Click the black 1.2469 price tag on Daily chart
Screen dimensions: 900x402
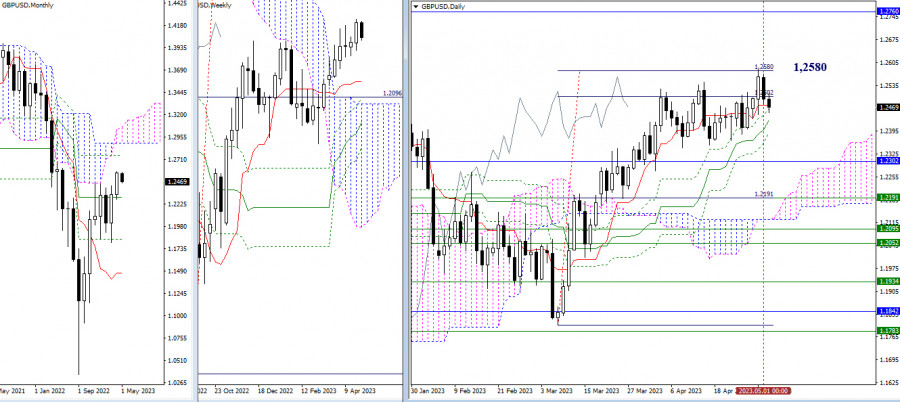[887, 107]
